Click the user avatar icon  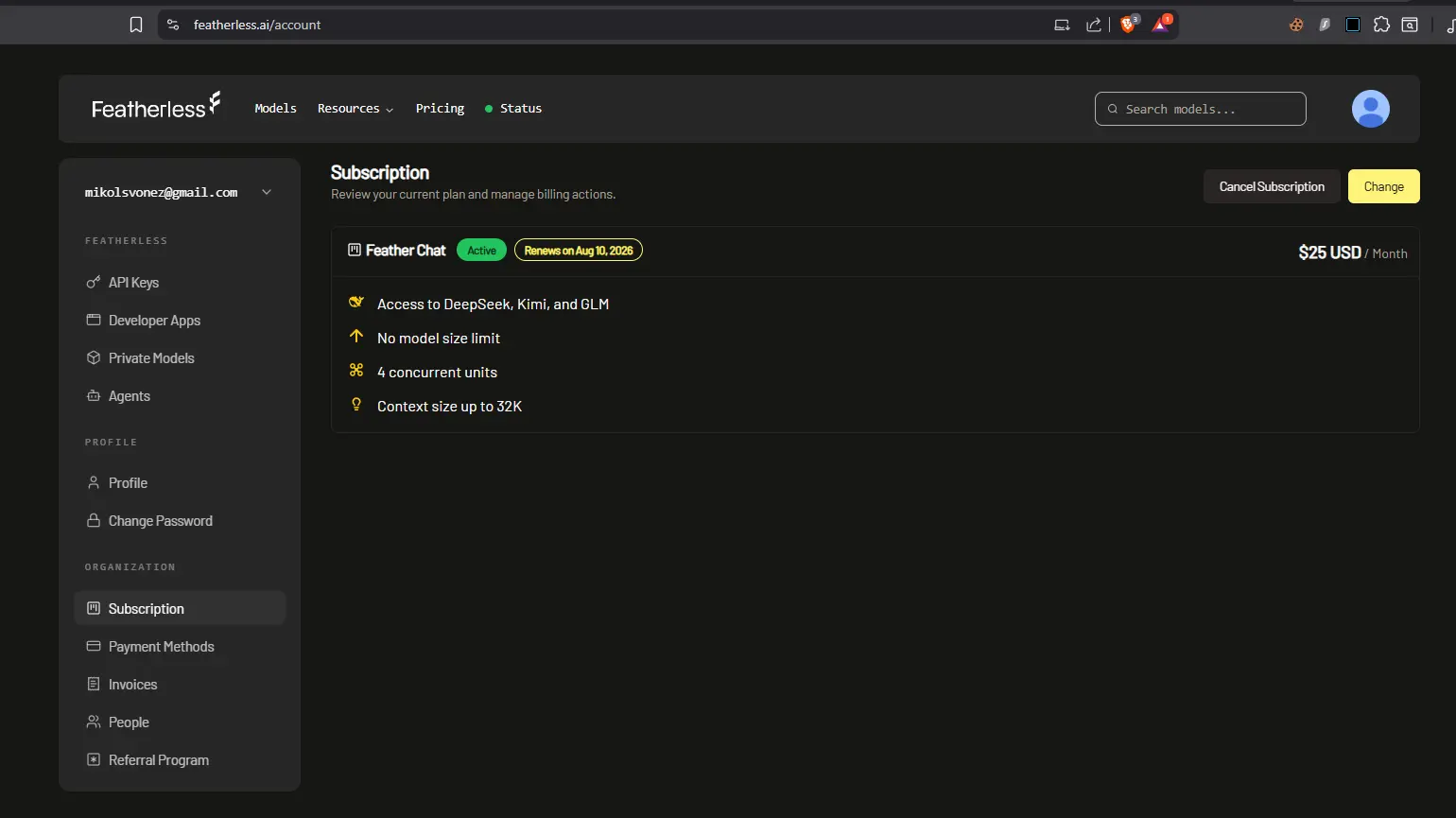coord(1370,109)
